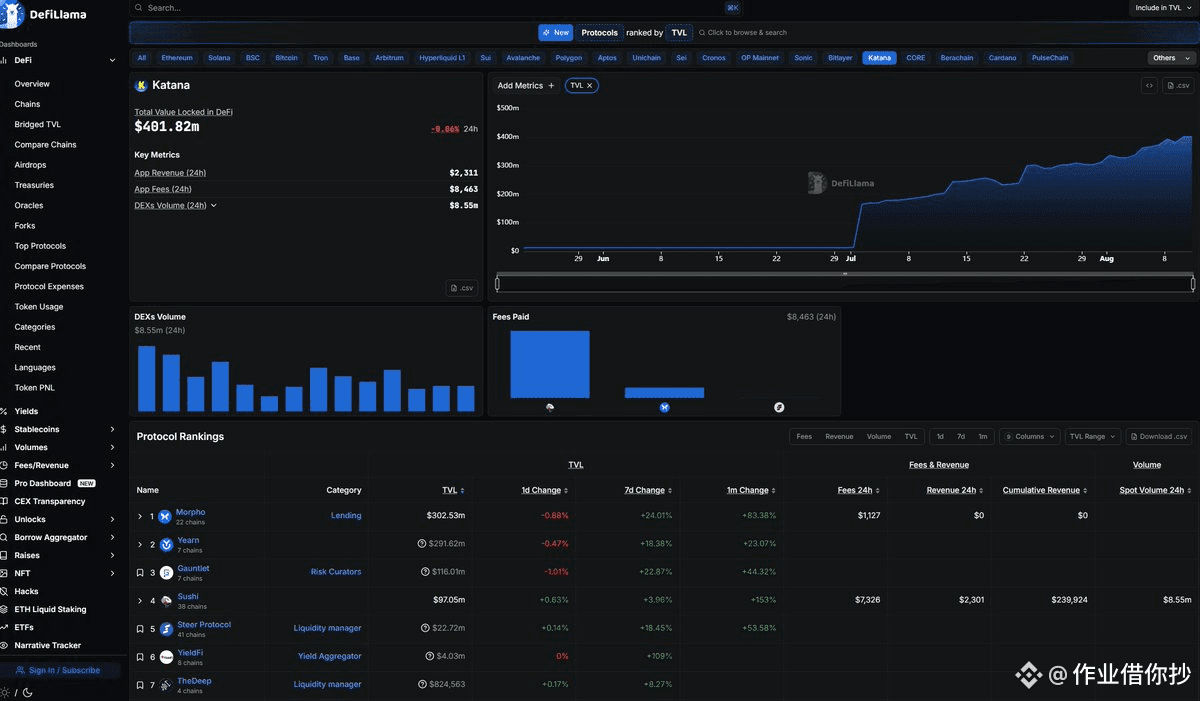Viewport: 1200px width, 701px height.
Task: Open the Others chains dropdown
Action: tap(1171, 58)
